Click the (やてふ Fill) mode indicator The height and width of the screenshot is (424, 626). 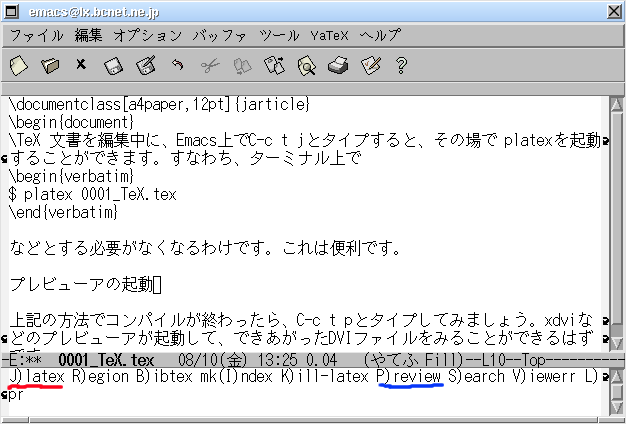point(414,361)
